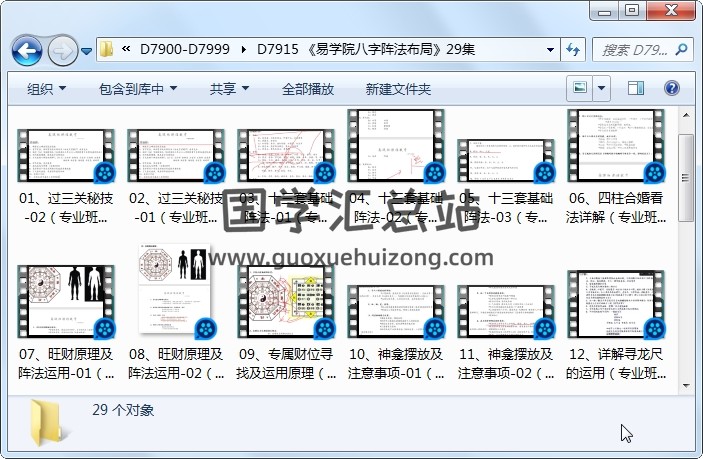This screenshot has height=459, width=703.
Task: Close the Explorer window
Action: [x=671, y=11]
